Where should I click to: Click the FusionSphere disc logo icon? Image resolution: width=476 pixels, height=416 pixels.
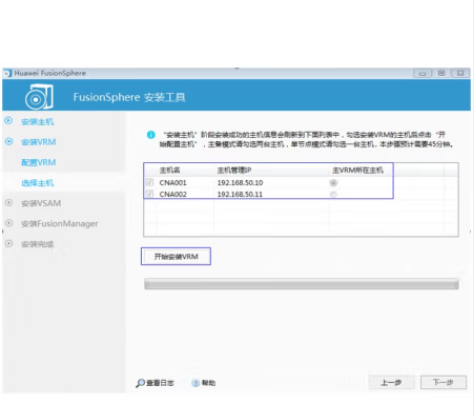coord(39,97)
